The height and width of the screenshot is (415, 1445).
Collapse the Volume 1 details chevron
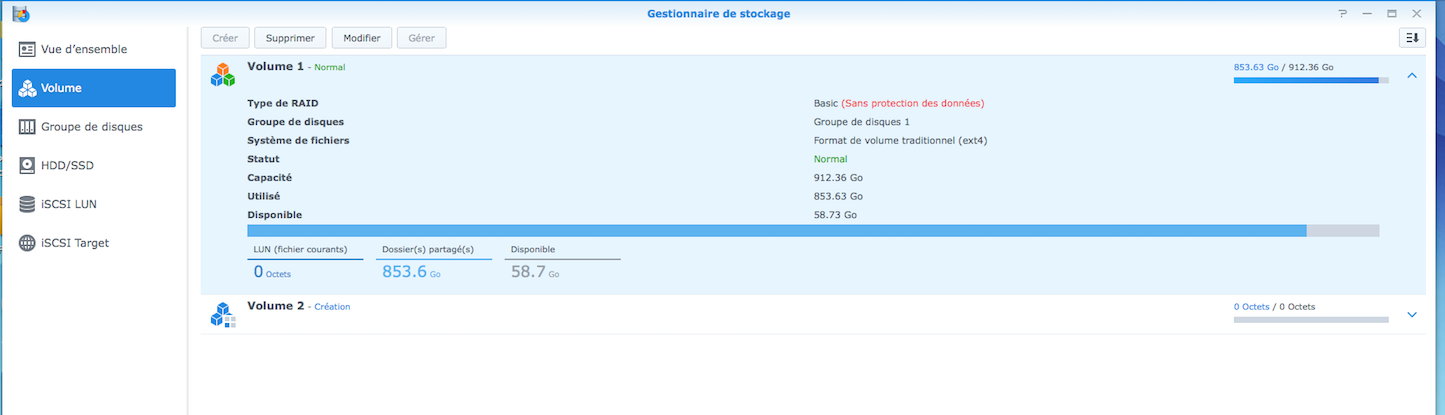click(x=1412, y=75)
